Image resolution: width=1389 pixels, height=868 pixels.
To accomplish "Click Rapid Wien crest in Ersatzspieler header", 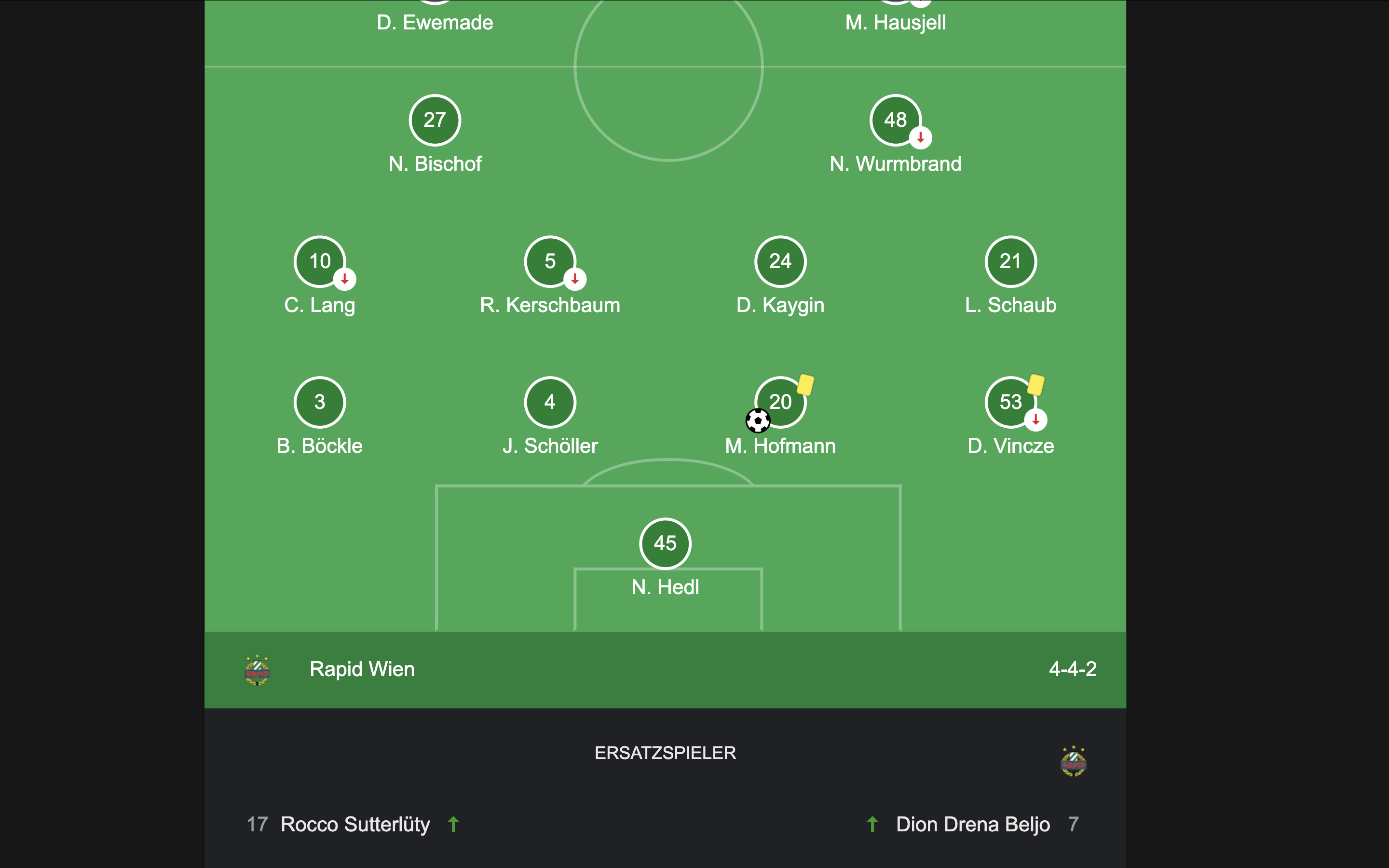I will pos(1073,761).
